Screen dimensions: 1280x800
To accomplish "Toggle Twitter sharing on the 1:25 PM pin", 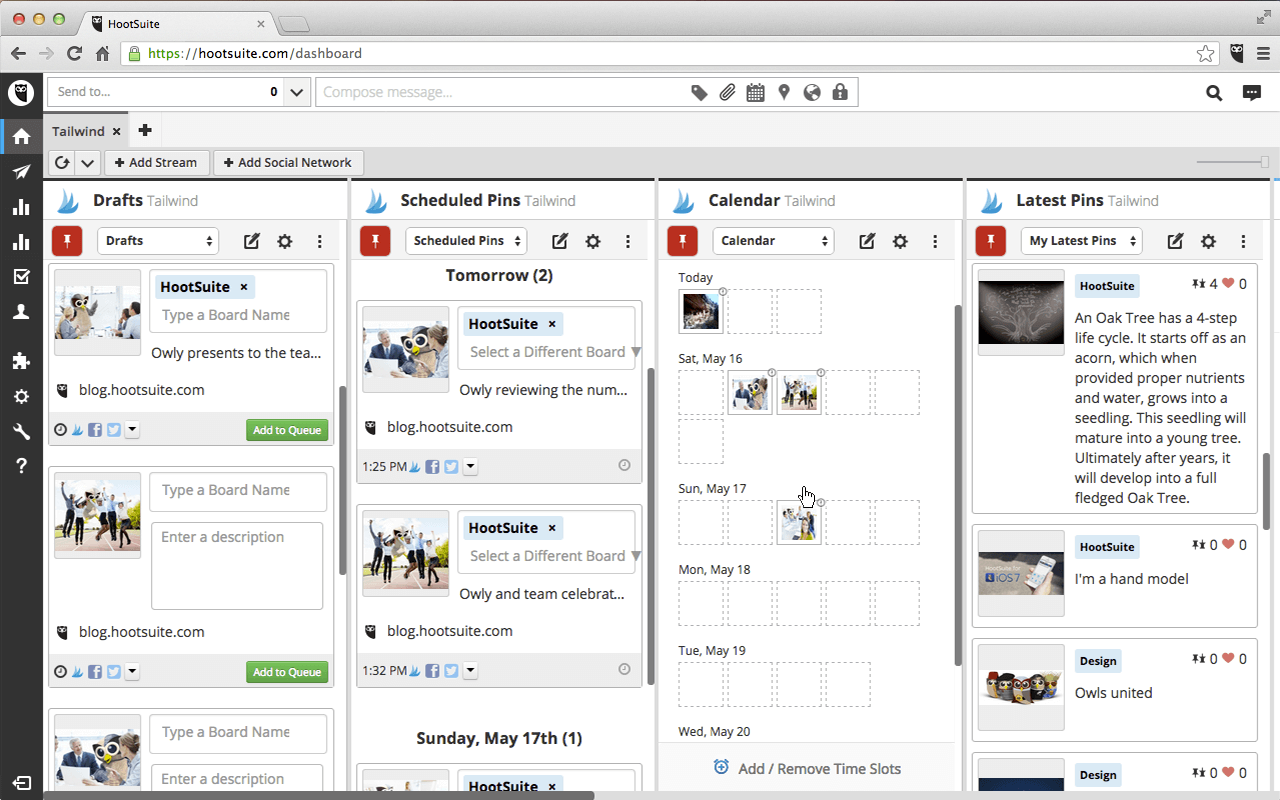I will pos(451,465).
